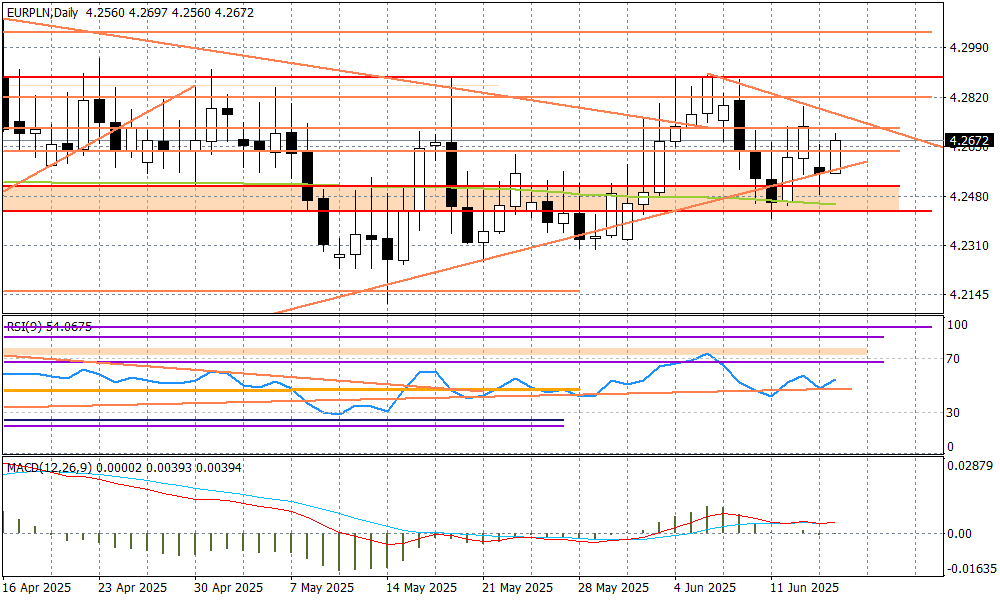
Task: Click the 28 May 2025 date label
Action: (x=614, y=587)
